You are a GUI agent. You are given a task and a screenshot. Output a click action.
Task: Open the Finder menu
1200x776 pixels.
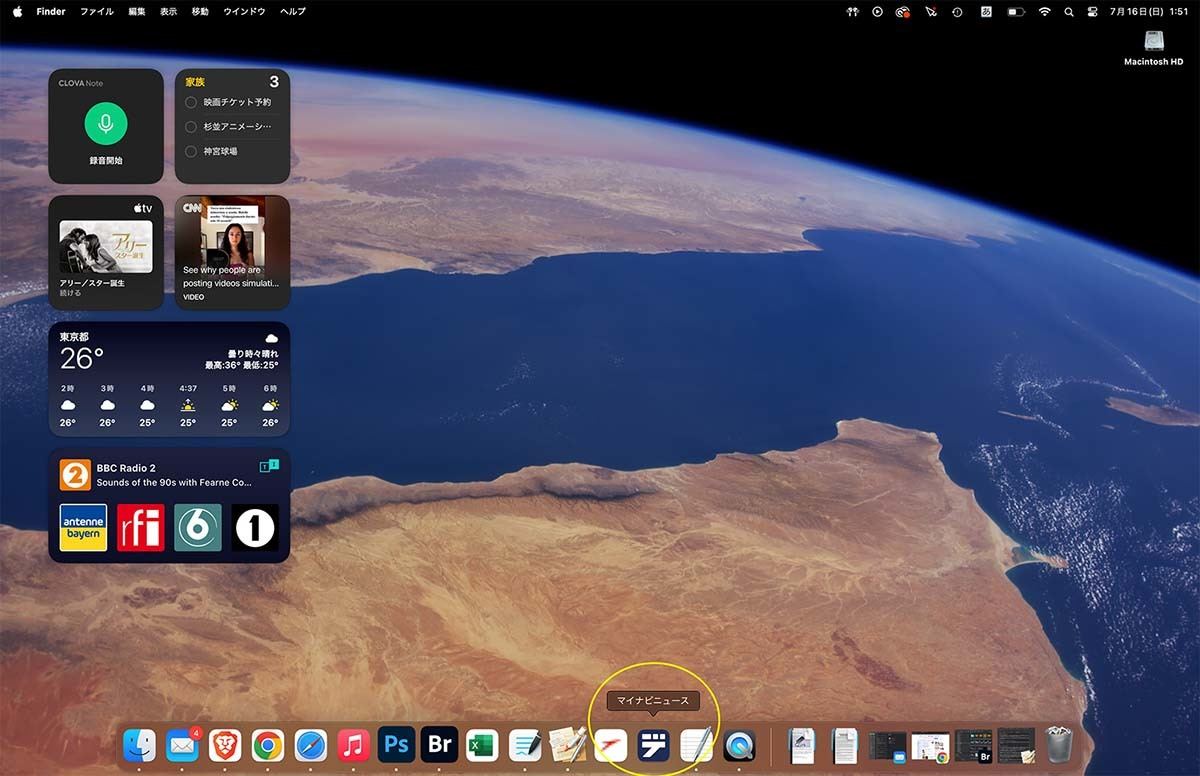51,12
